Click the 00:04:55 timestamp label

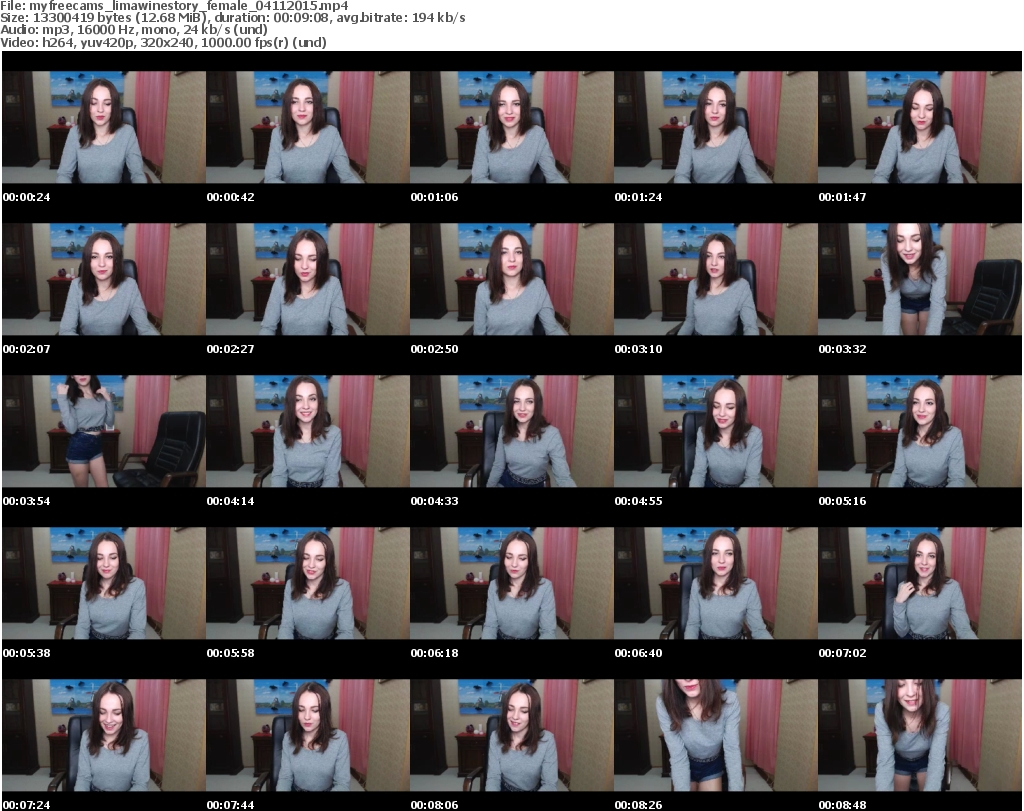[638, 501]
